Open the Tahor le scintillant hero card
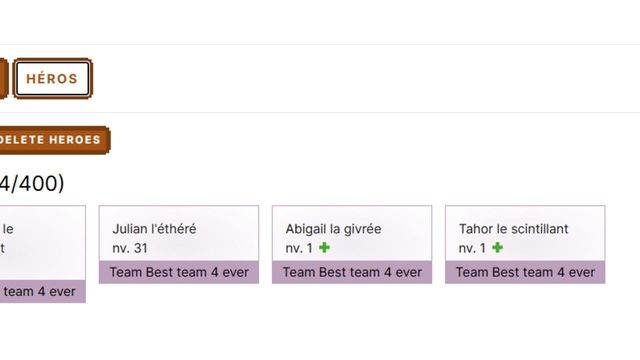Image resolution: width=640 pixels, height=360 pixels. 525,244
